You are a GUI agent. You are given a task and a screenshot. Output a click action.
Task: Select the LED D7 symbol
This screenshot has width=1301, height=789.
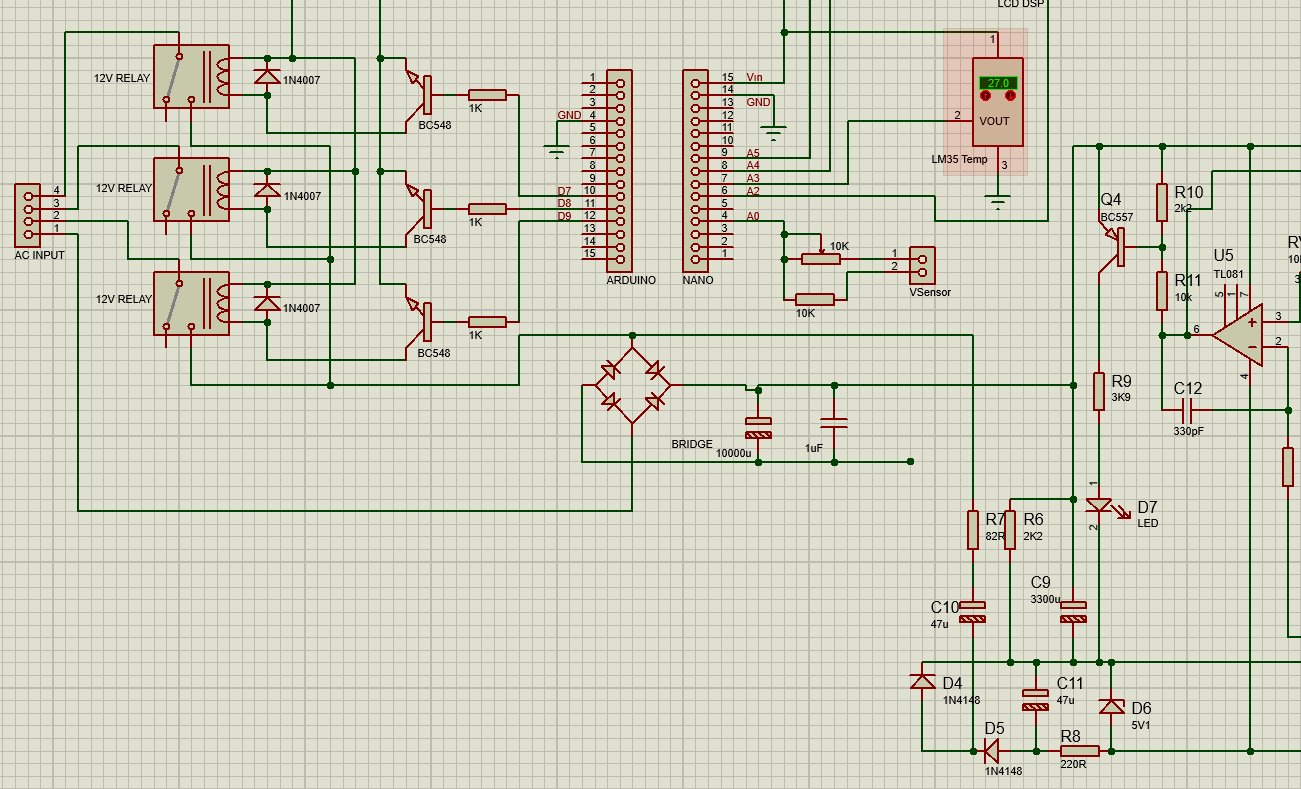(1099, 506)
